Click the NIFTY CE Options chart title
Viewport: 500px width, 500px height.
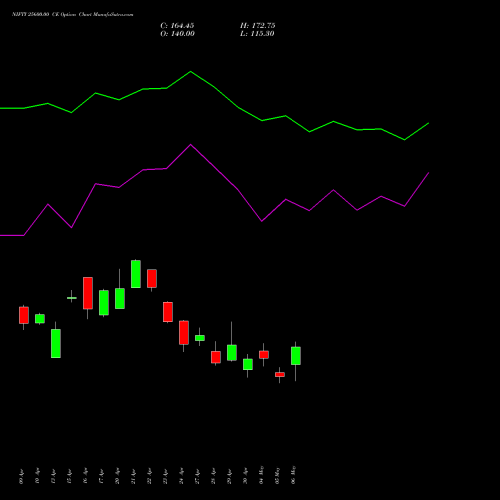point(73,15)
